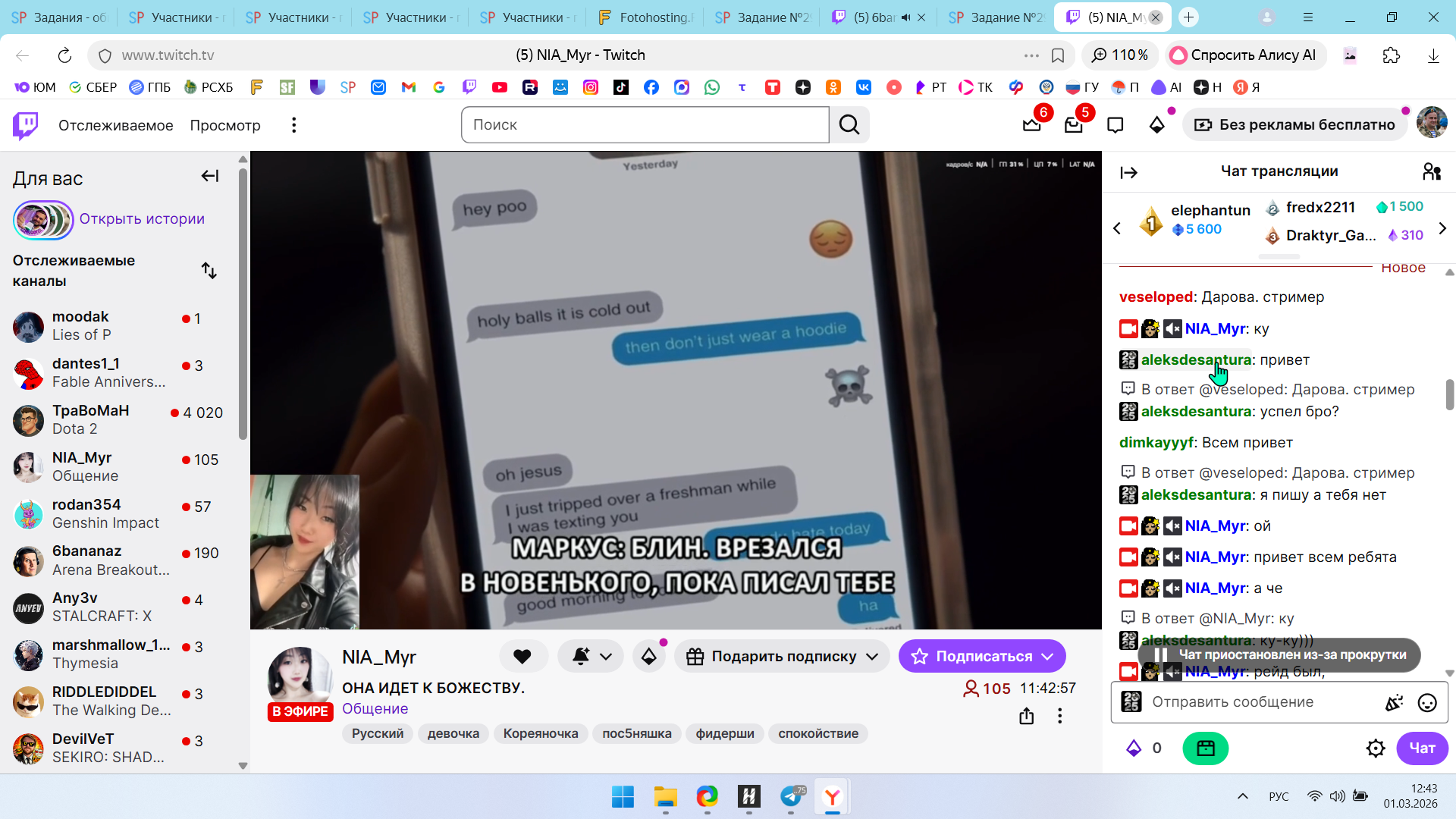Open the whispers chat bubble icon

[1115, 125]
